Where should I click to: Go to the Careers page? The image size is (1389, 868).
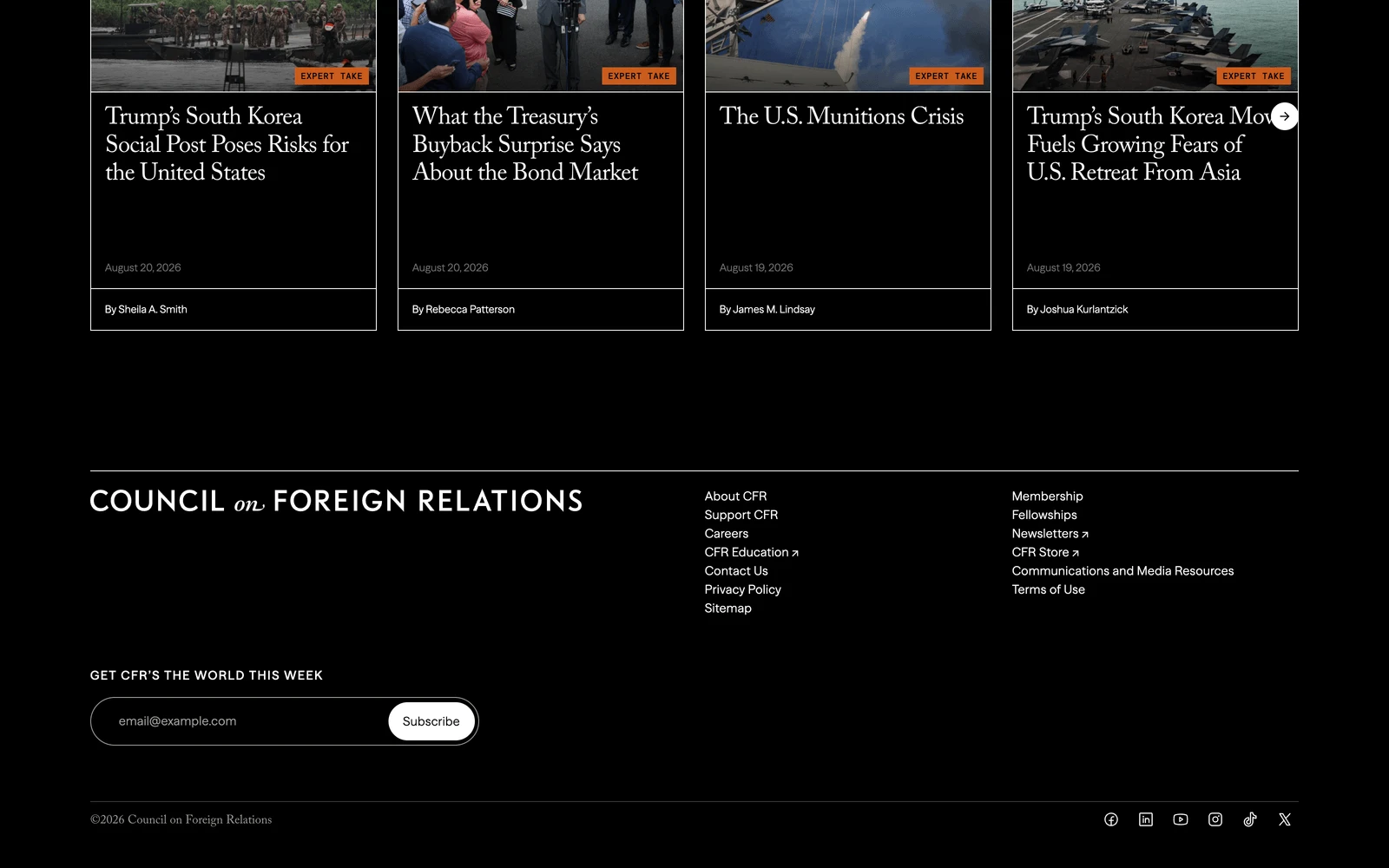pos(727,534)
